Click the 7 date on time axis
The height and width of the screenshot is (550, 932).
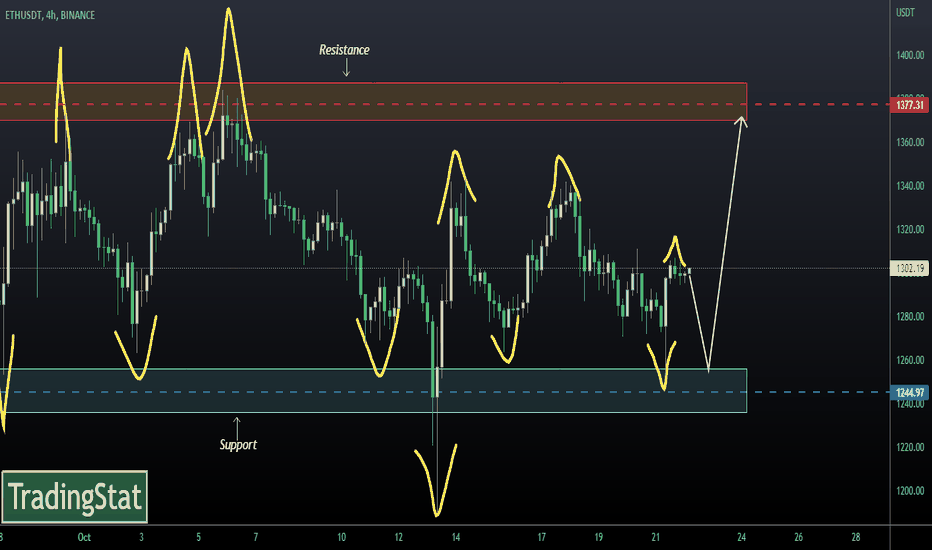coord(256,537)
